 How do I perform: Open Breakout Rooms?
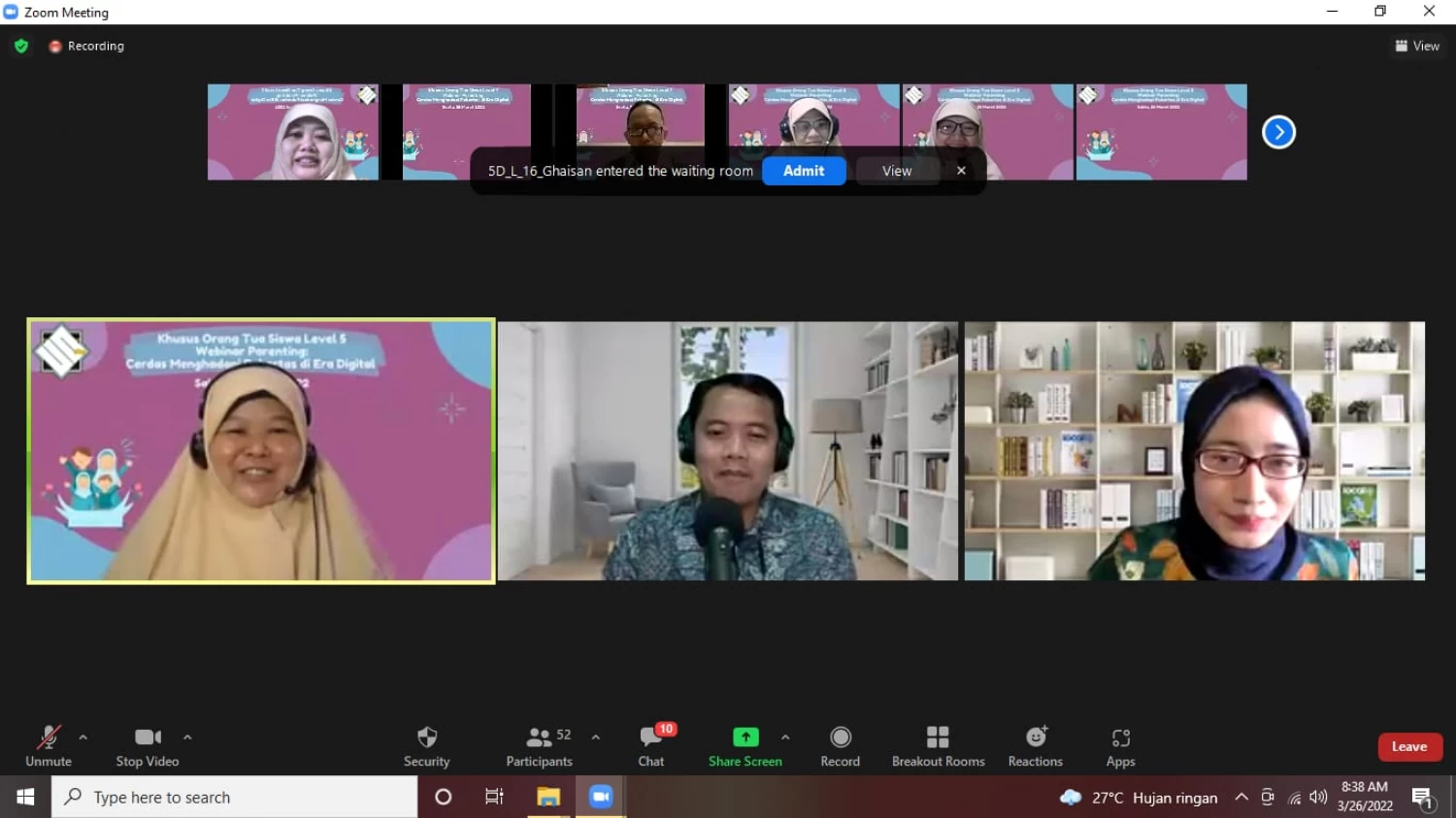pyautogui.click(x=938, y=746)
